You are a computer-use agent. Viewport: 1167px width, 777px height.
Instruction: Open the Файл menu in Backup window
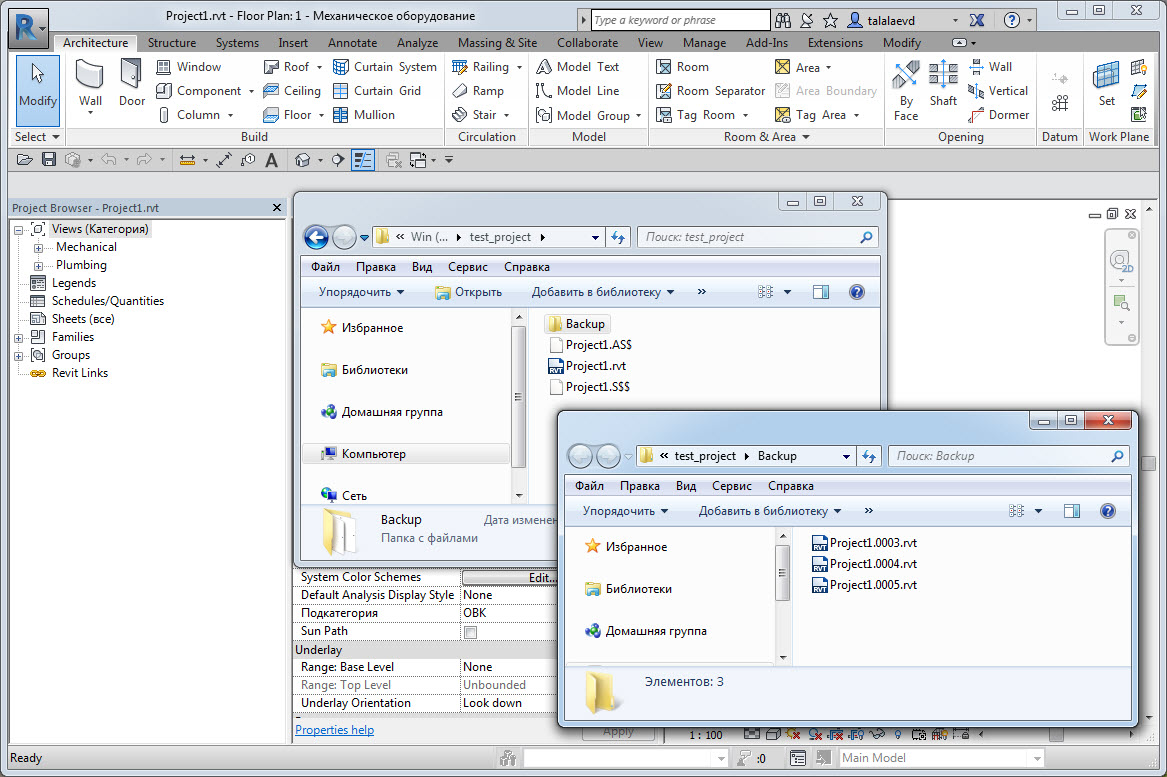pyautogui.click(x=589, y=485)
